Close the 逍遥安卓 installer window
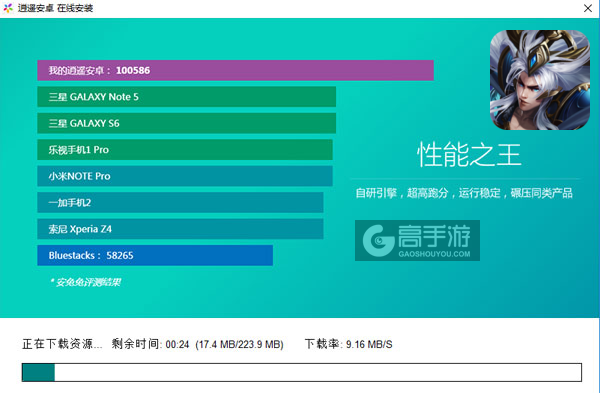 click(588, 8)
